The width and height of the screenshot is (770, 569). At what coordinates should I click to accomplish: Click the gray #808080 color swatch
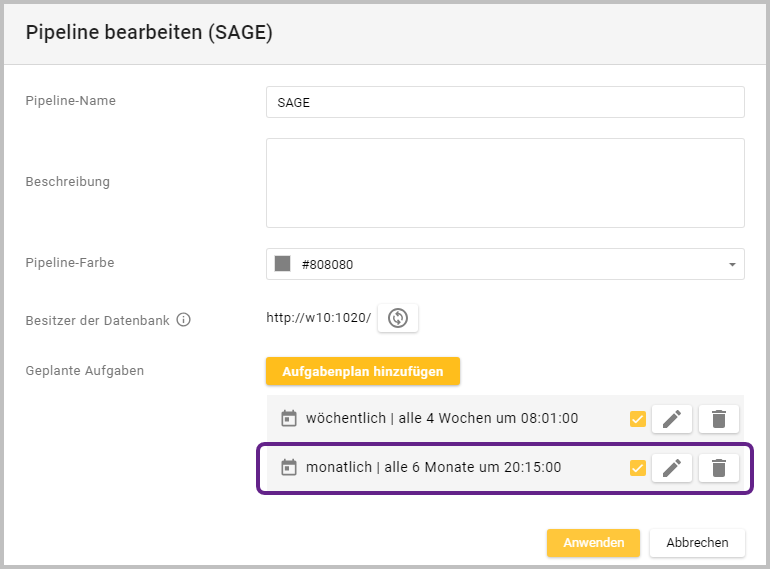coord(283,264)
